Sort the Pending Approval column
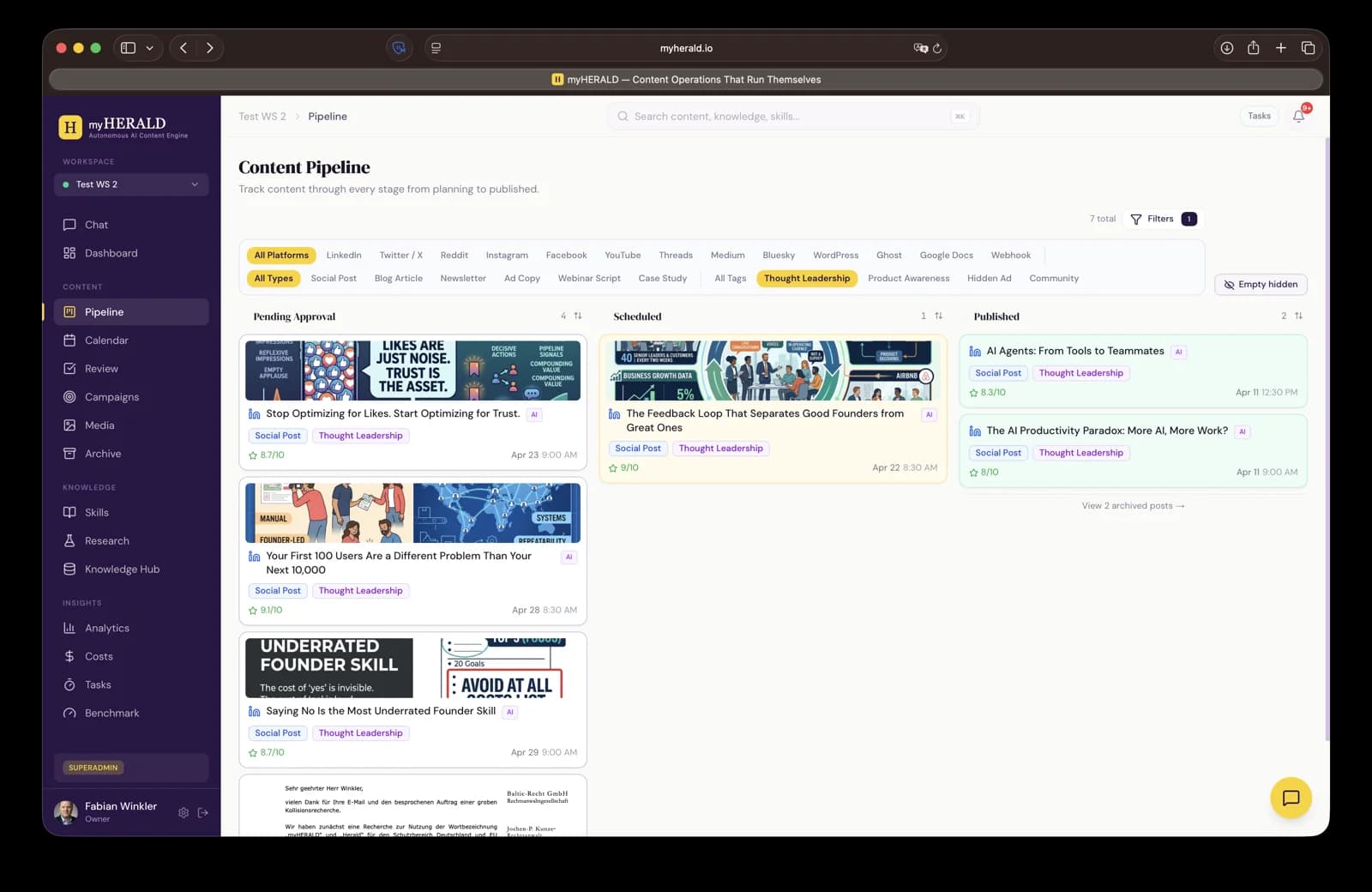Image resolution: width=1372 pixels, height=892 pixels. tap(578, 316)
